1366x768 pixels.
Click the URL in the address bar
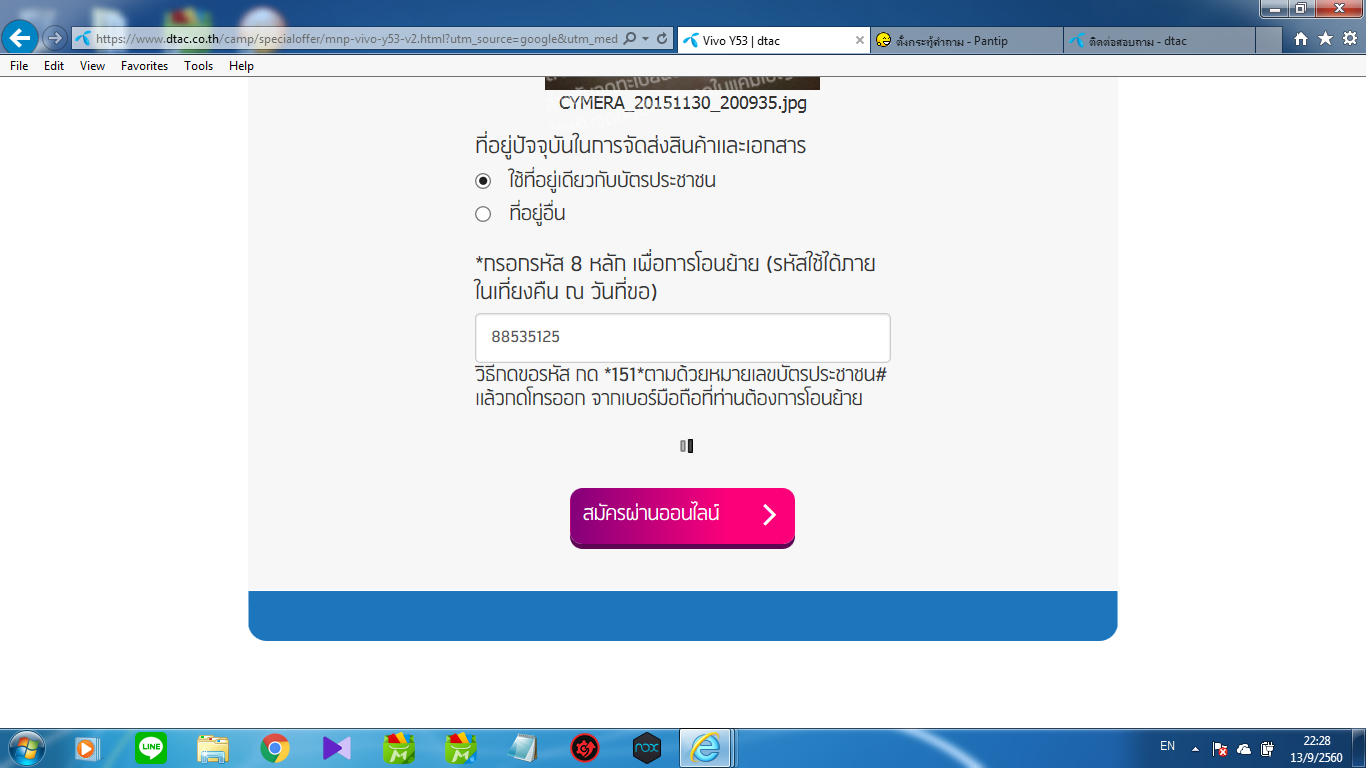point(356,39)
